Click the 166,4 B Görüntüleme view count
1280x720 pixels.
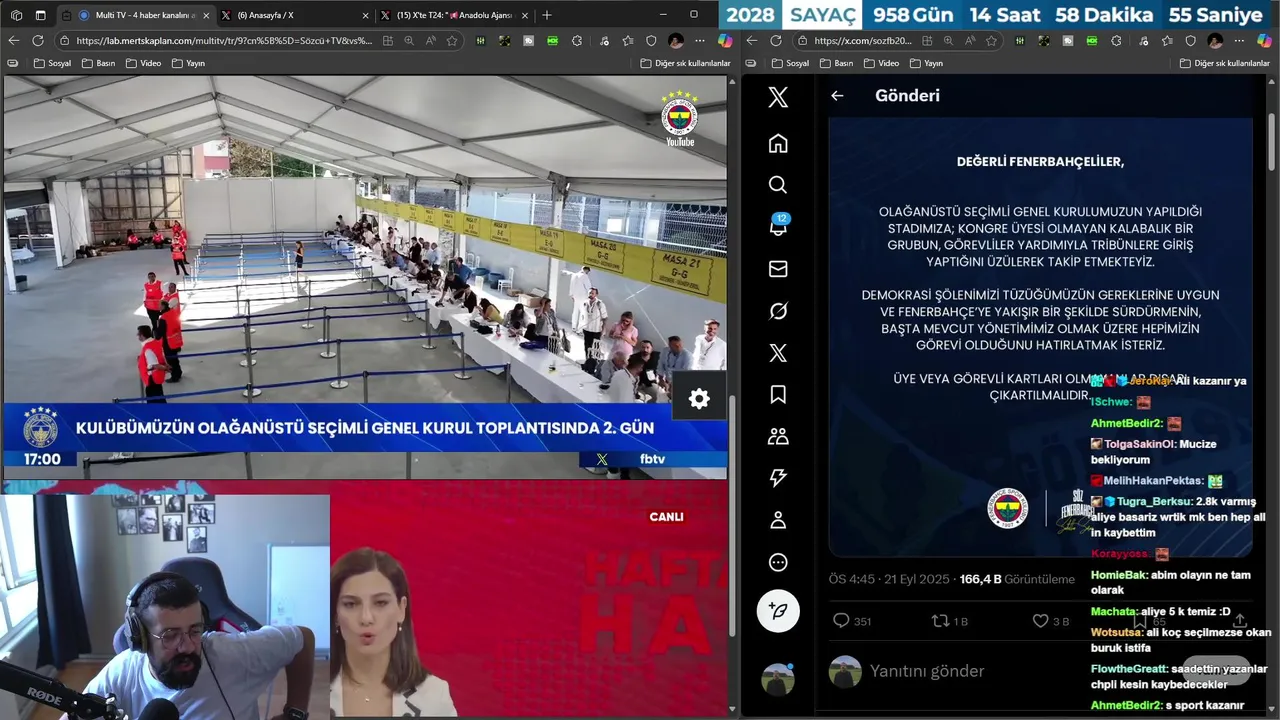point(1016,579)
